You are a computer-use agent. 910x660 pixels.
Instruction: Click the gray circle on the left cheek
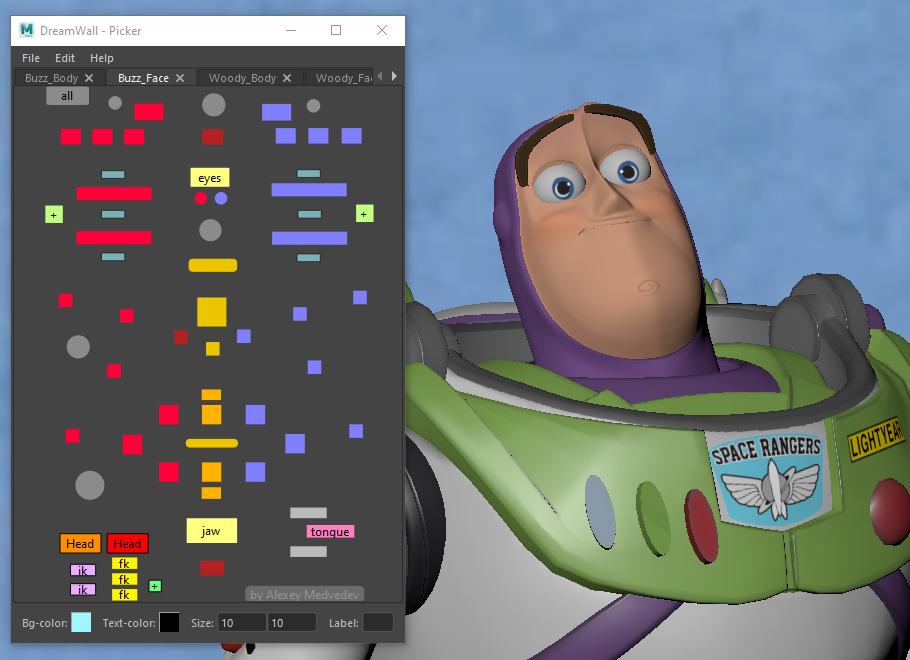pyautogui.click(x=78, y=347)
